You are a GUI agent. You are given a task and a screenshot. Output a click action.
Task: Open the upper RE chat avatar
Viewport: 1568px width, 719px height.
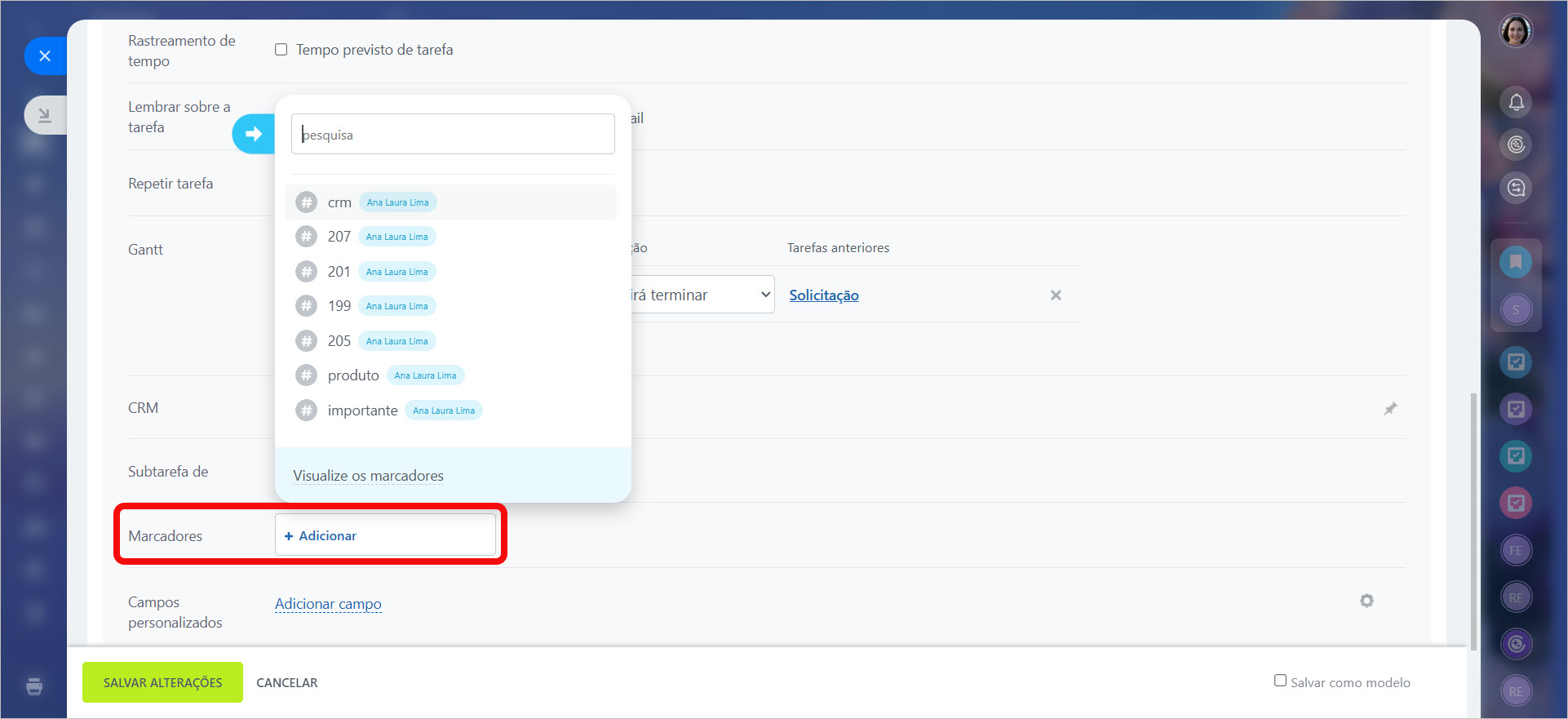(x=1516, y=597)
